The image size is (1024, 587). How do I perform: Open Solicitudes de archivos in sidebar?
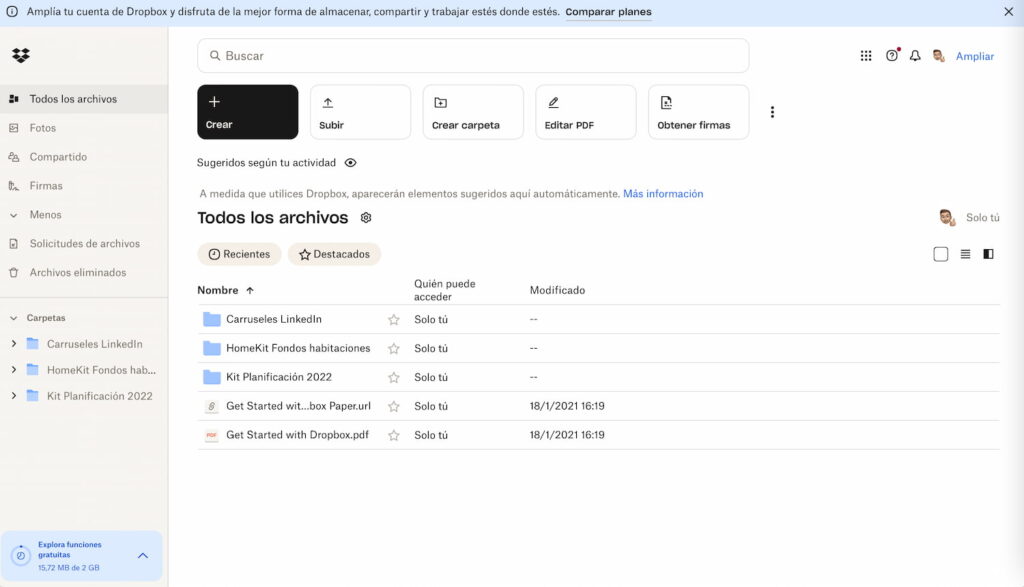(x=84, y=244)
